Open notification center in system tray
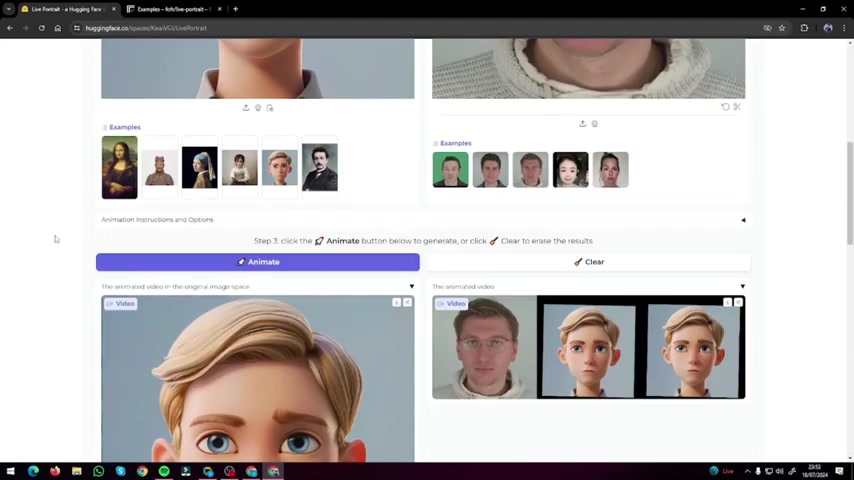854x480 pixels. click(839, 471)
